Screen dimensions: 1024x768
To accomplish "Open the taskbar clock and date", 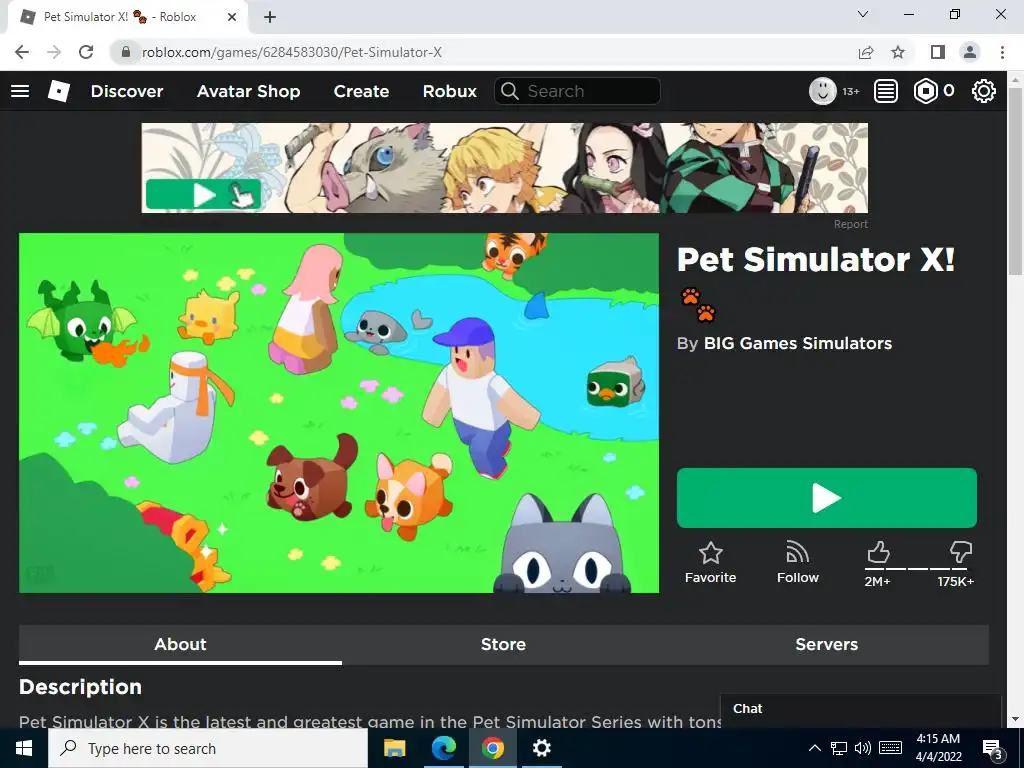I will point(938,748).
